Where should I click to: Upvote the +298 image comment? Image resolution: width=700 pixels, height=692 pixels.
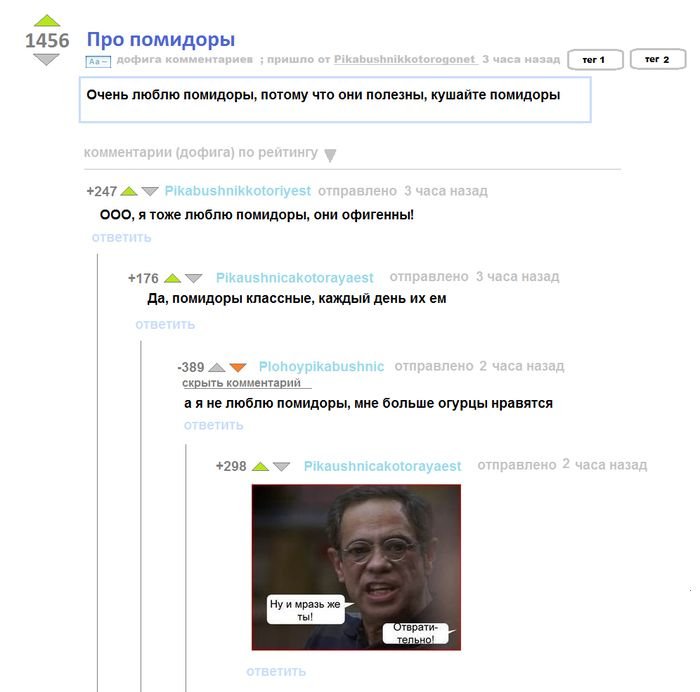tap(260, 467)
